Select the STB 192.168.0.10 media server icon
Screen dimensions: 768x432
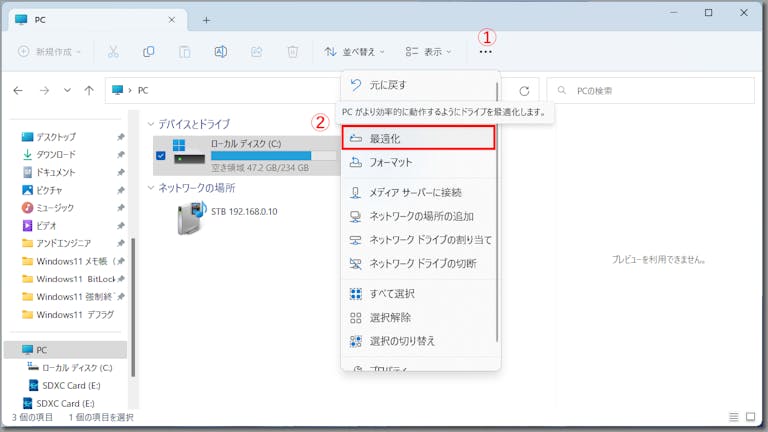[192, 217]
